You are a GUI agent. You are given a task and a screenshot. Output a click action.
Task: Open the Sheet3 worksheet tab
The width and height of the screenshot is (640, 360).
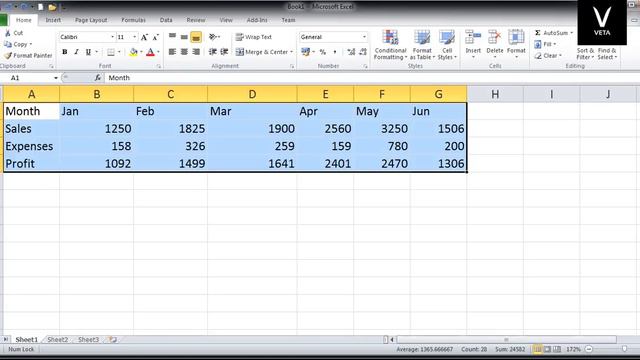click(88, 340)
